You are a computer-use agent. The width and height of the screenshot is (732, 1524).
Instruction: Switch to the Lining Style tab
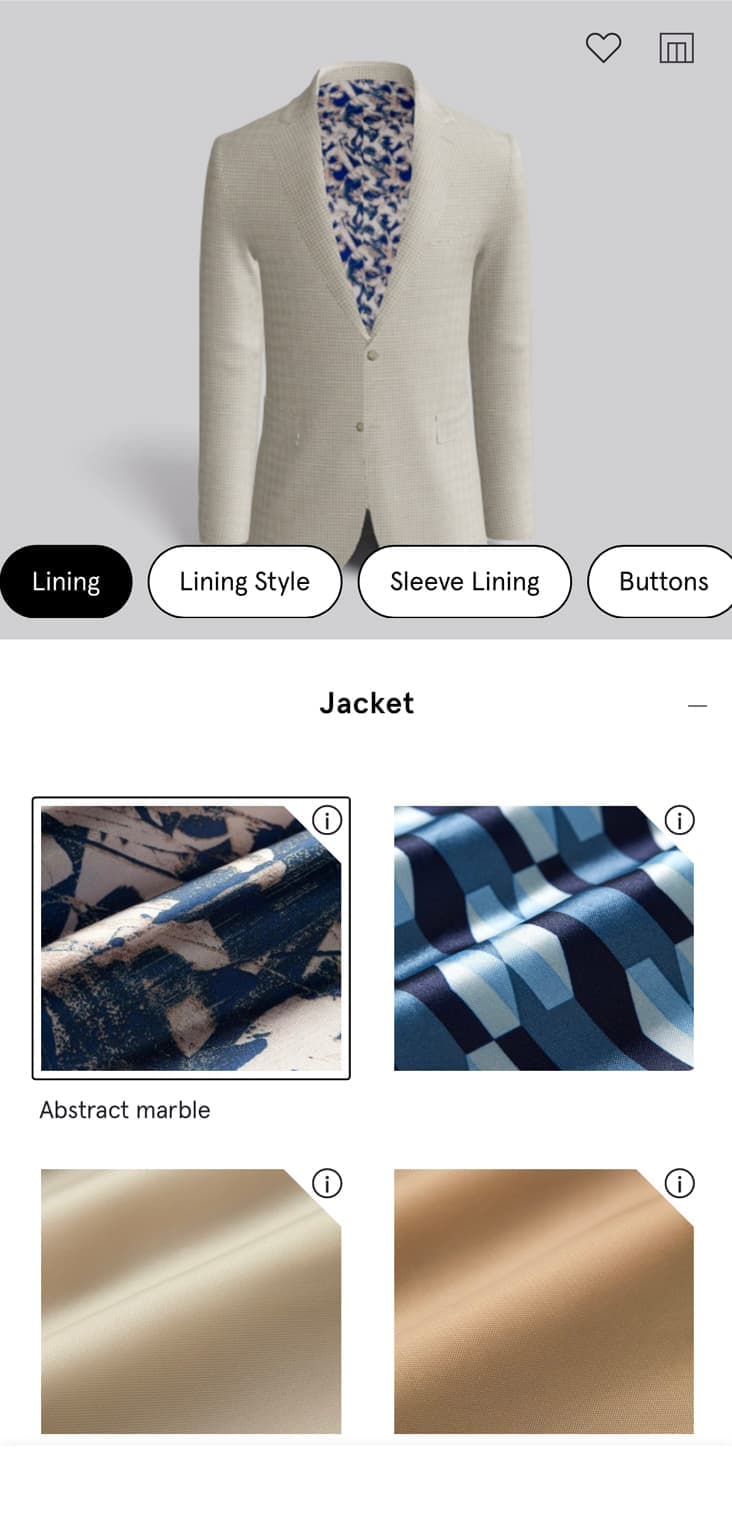click(245, 581)
